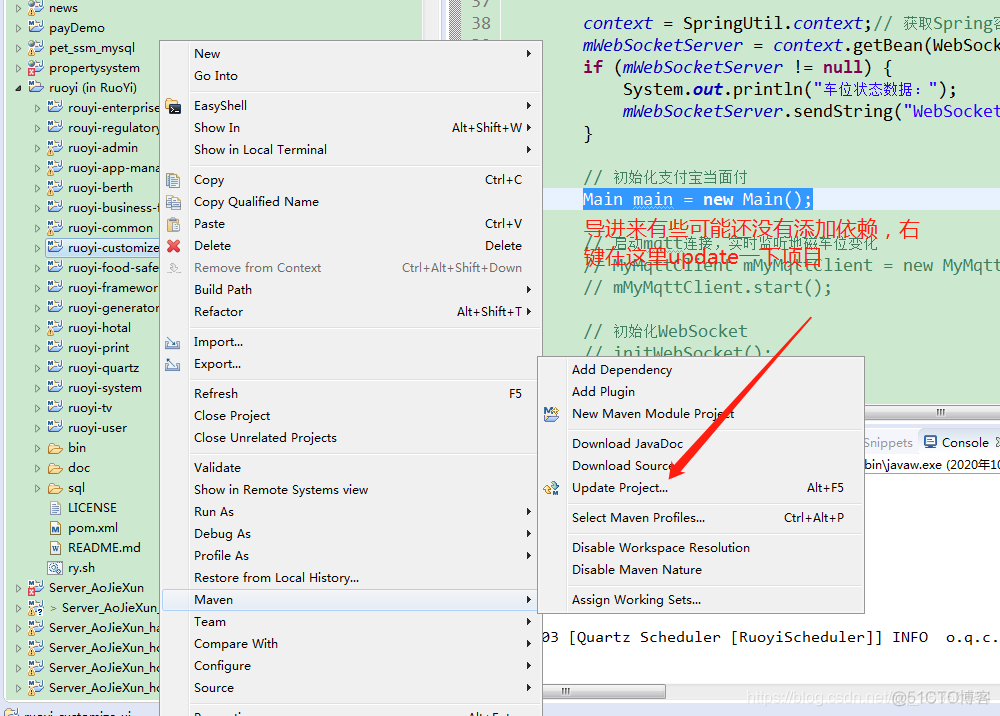This screenshot has width=1000, height=716.
Task: Open the Build Path submenu
Action: (351, 289)
